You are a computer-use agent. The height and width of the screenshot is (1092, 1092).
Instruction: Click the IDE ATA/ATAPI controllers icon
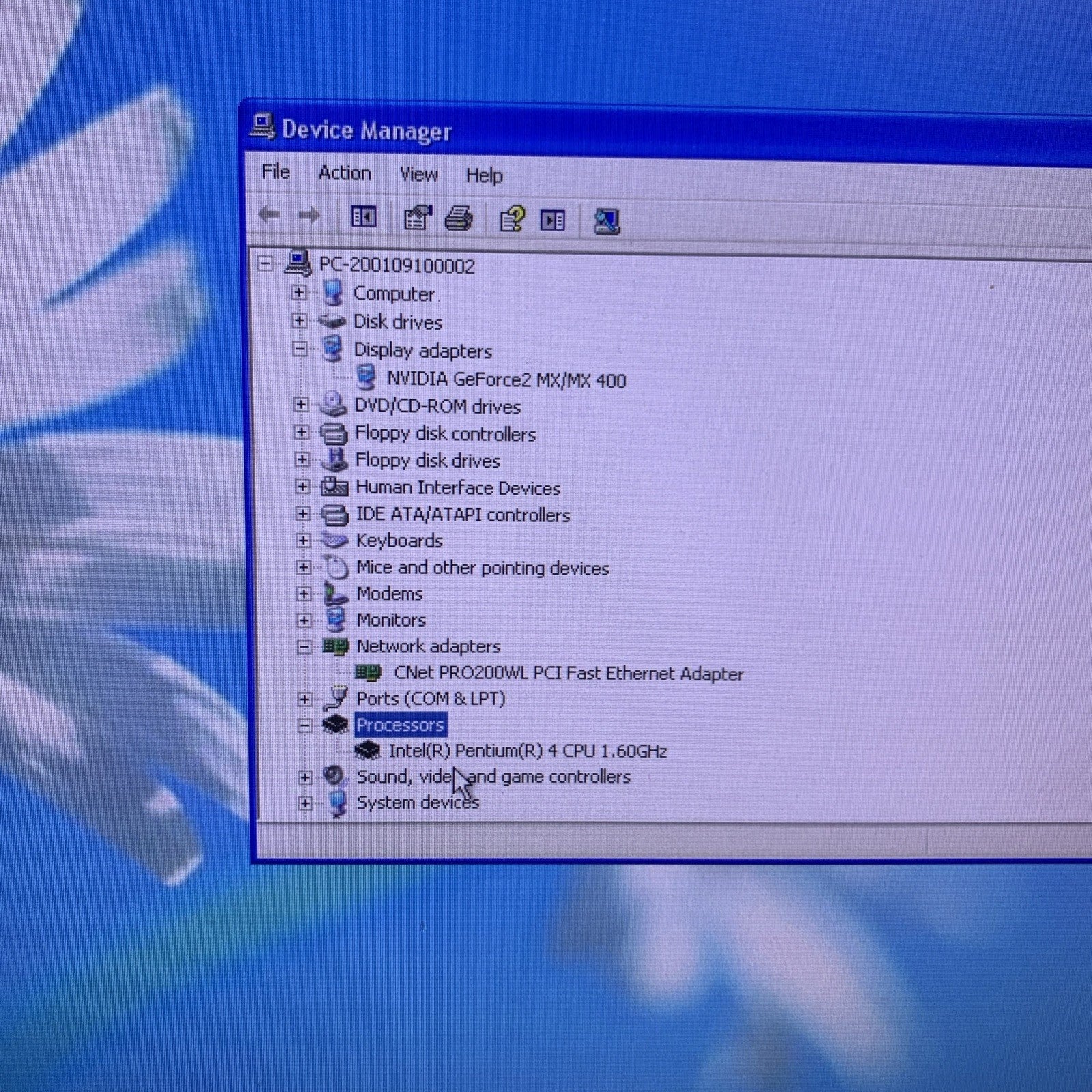[x=334, y=514]
